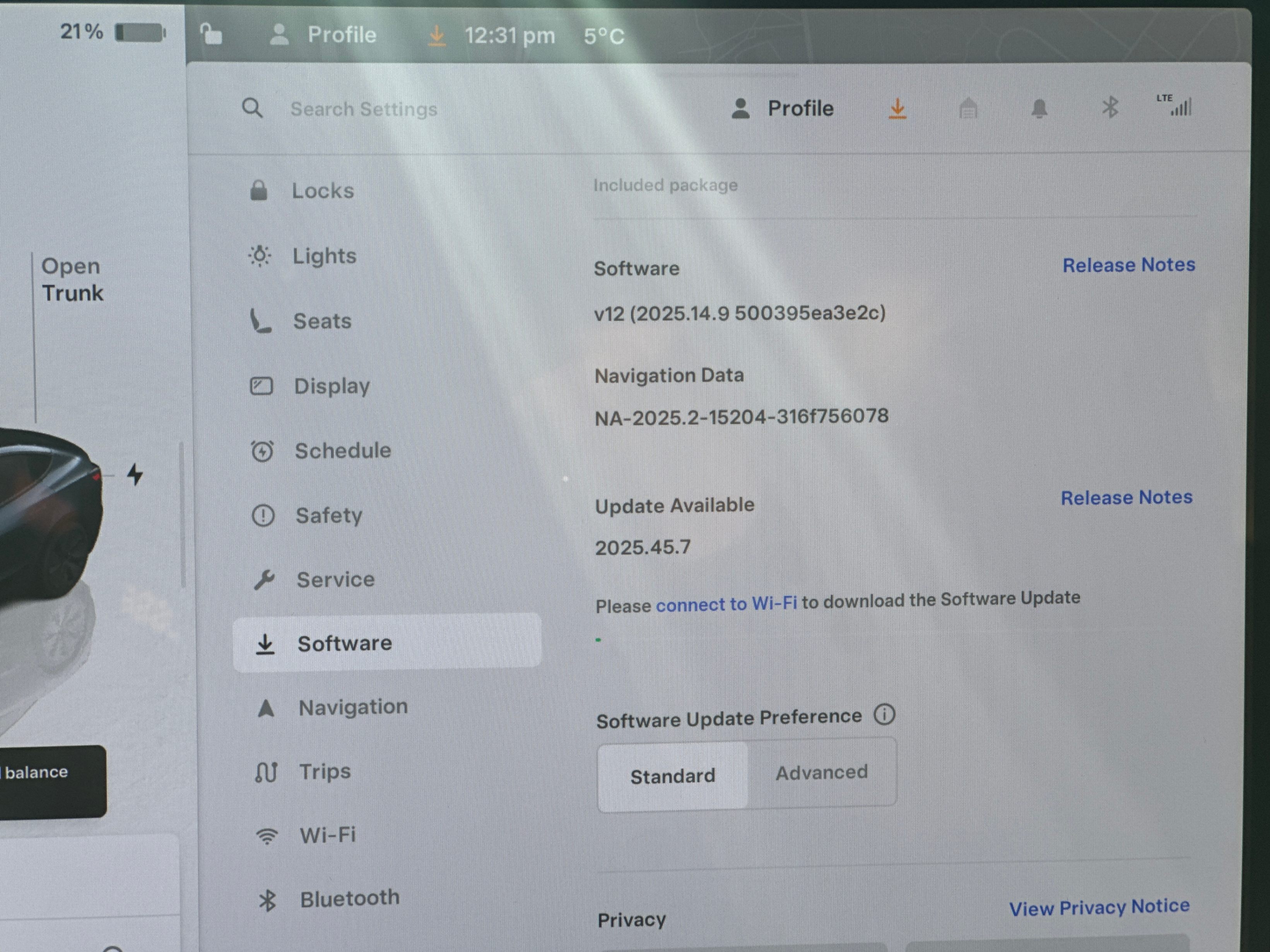Tap the orange download icon in settings header

click(897, 108)
